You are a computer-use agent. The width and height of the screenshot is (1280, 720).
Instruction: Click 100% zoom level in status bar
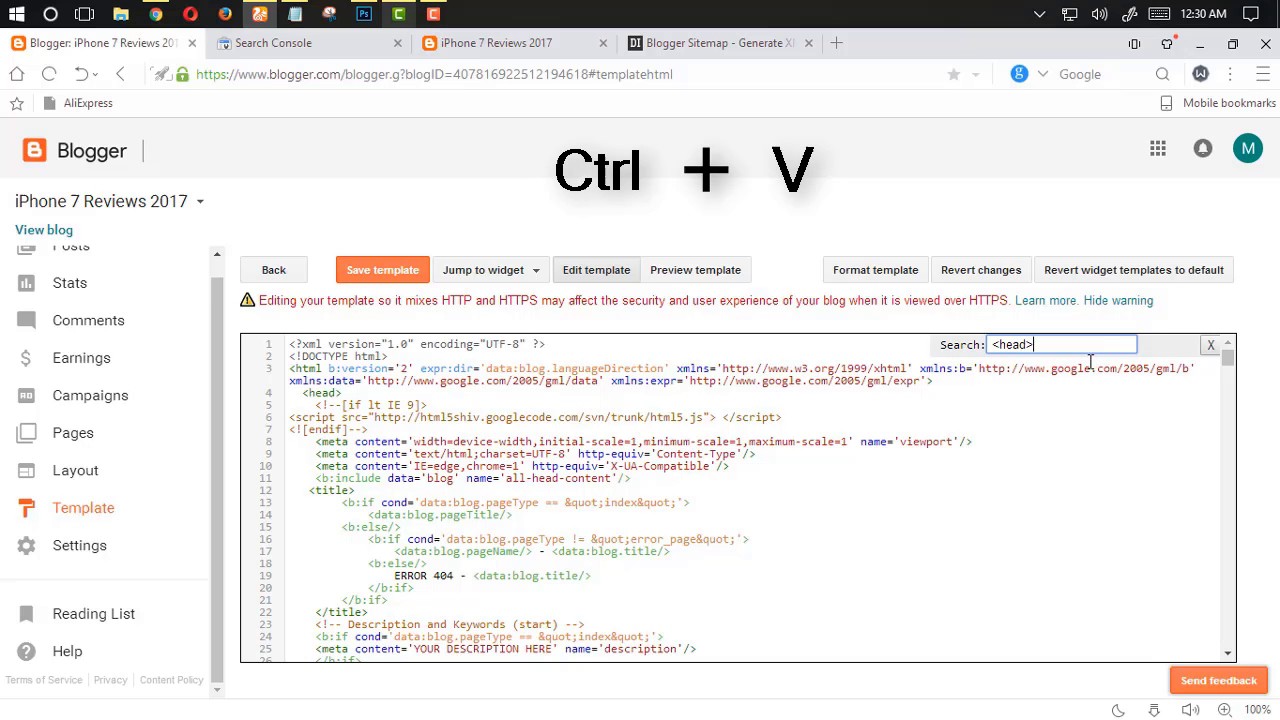click(x=1258, y=710)
